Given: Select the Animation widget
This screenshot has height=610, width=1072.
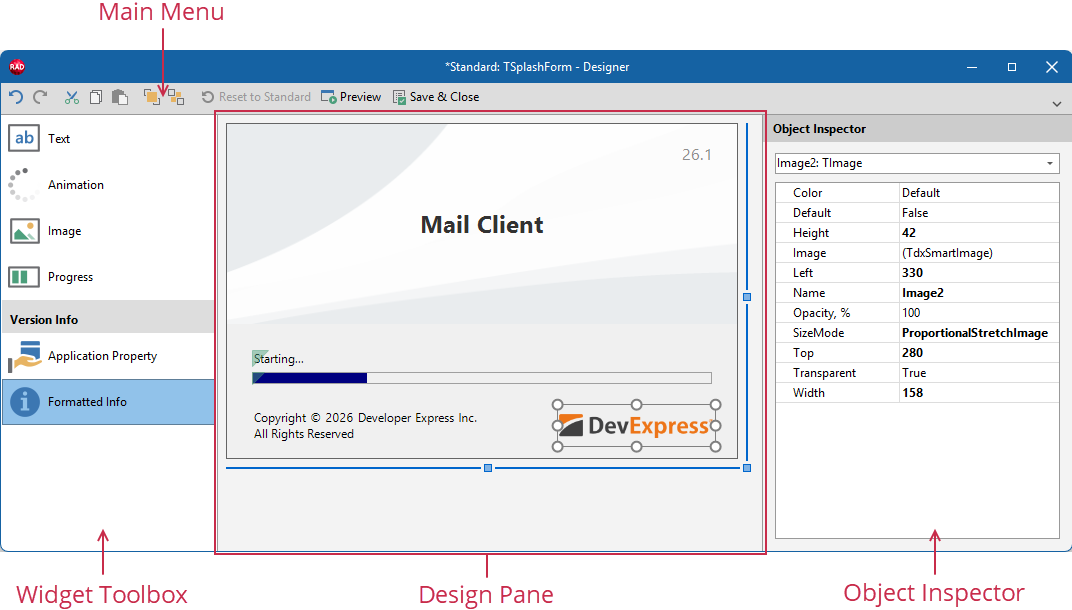Looking at the screenshot, I should [x=108, y=185].
